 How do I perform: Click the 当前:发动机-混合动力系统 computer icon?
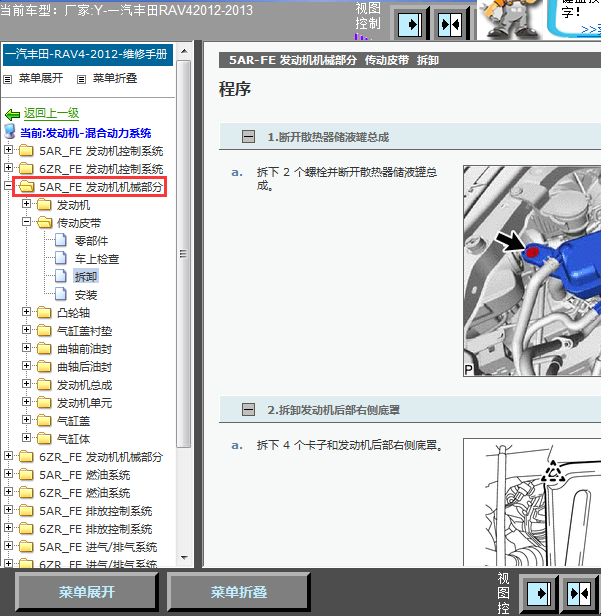click(x=10, y=132)
